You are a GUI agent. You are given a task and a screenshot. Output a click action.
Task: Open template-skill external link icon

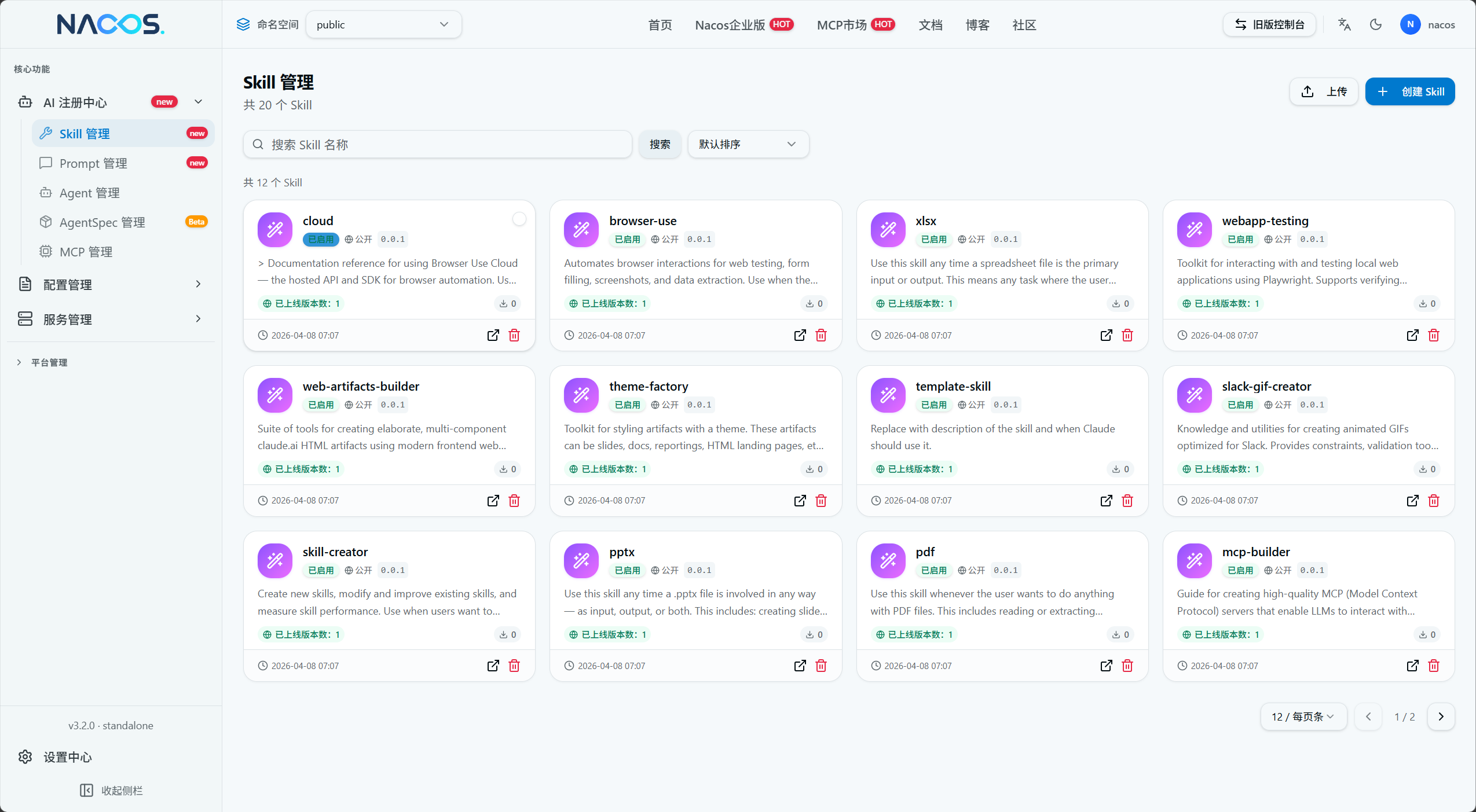pos(1107,501)
